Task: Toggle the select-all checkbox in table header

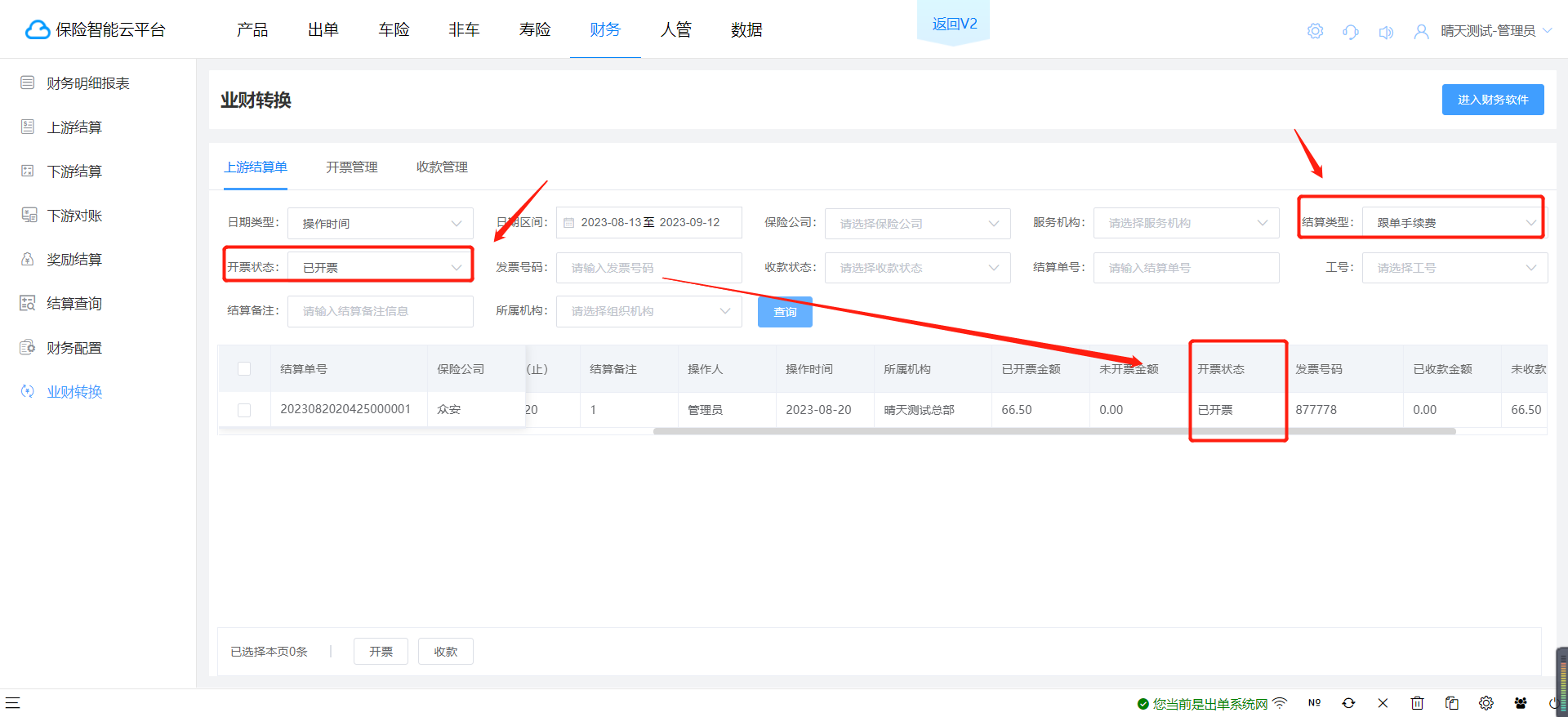Action: coord(244,368)
